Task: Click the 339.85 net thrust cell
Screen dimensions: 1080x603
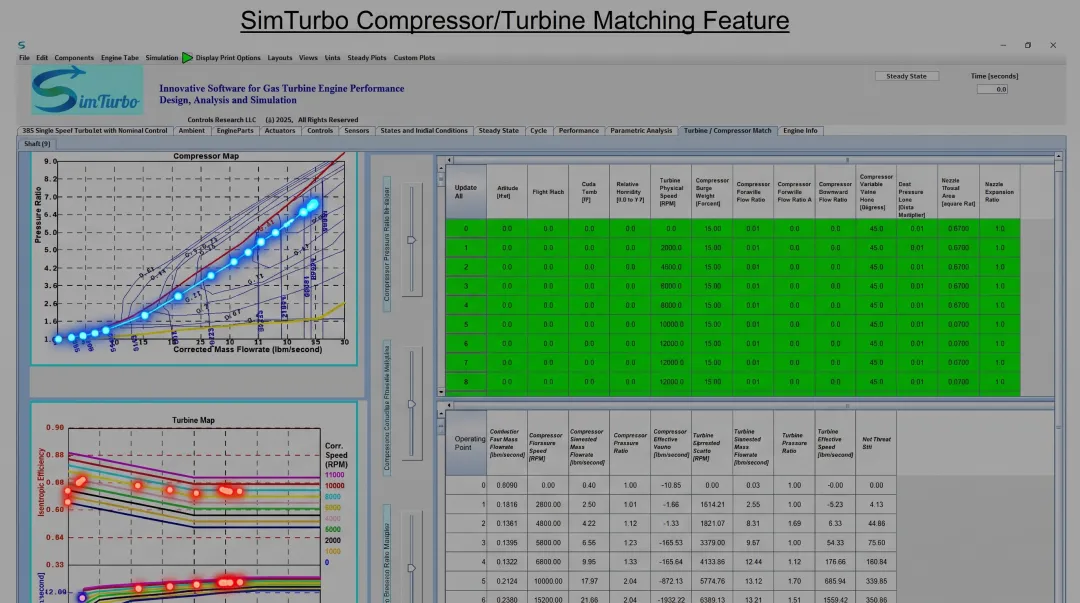Action: pyautogui.click(x=876, y=581)
